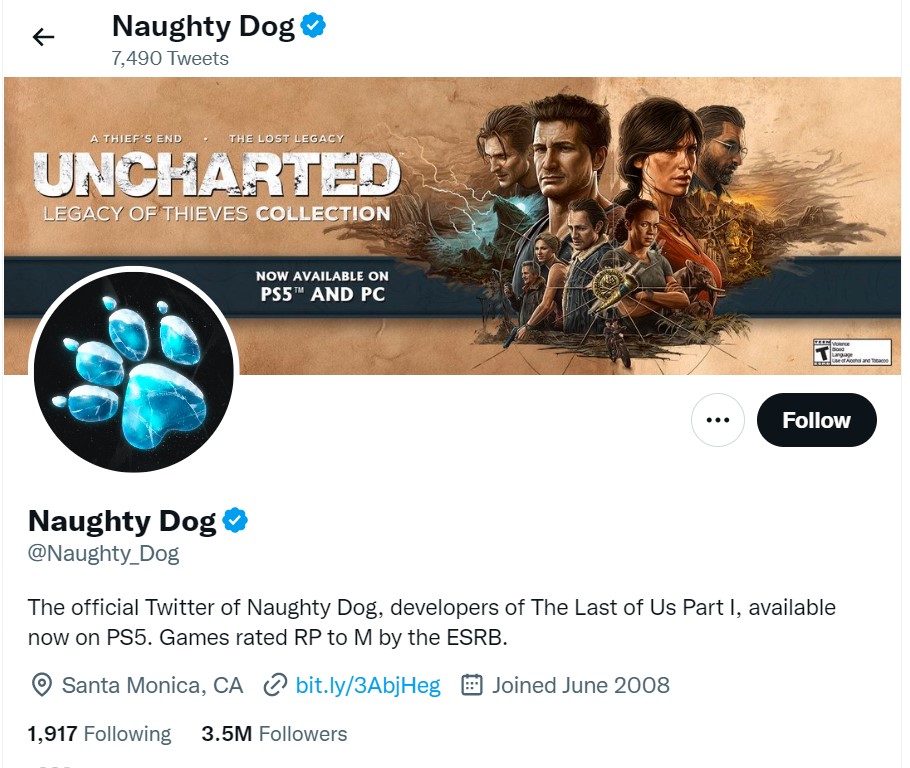Go back using the left arrow
The width and height of the screenshot is (910, 768).
tap(43, 38)
